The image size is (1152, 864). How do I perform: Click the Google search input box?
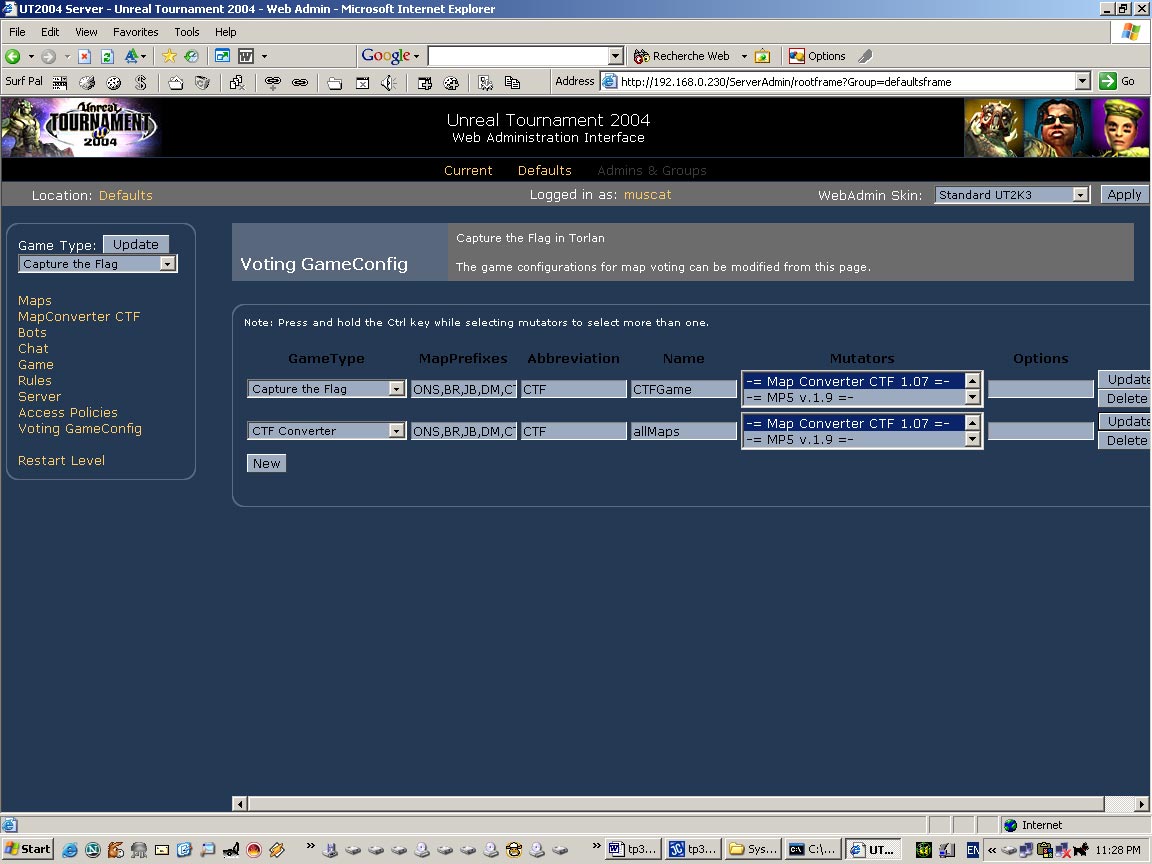click(519, 56)
